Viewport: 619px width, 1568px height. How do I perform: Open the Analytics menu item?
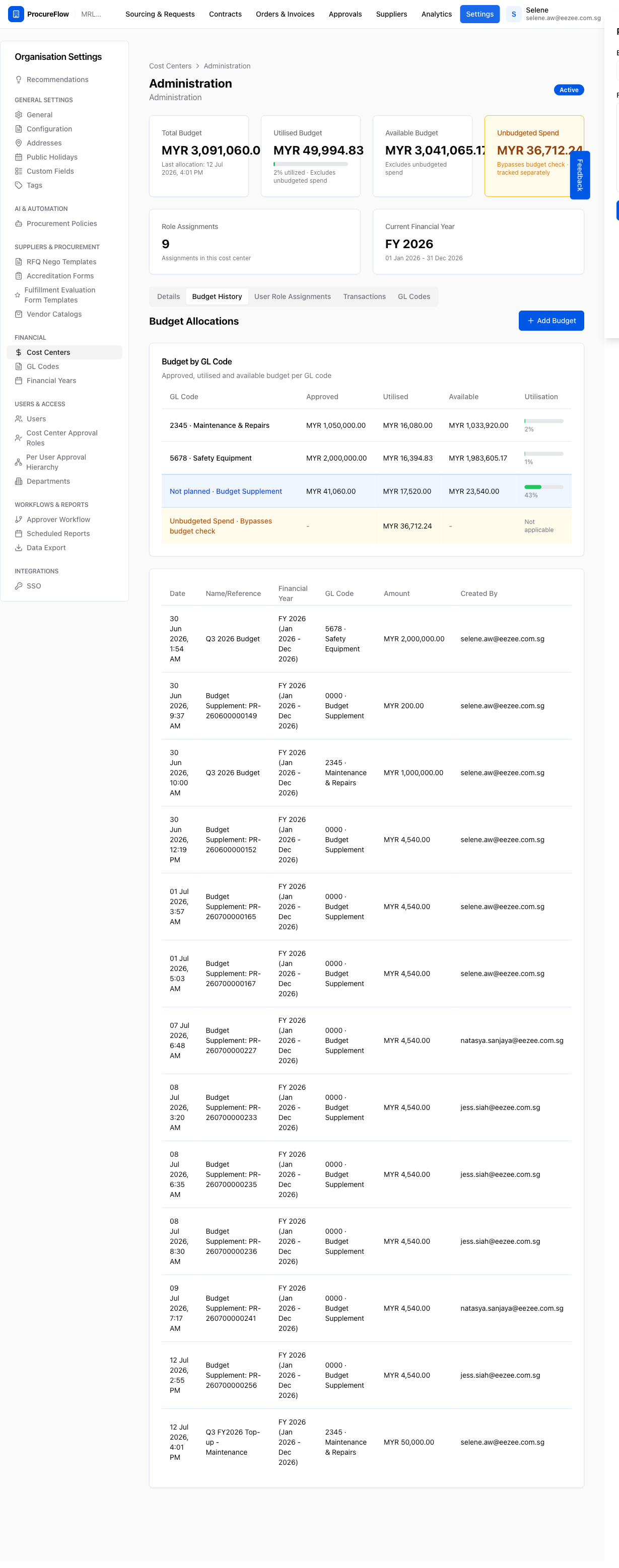point(437,14)
